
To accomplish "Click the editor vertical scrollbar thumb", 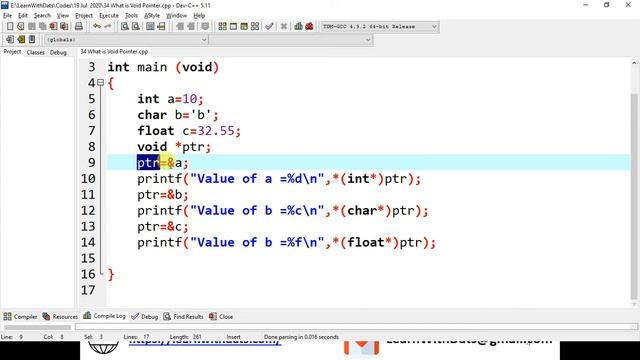I will [634, 196].
